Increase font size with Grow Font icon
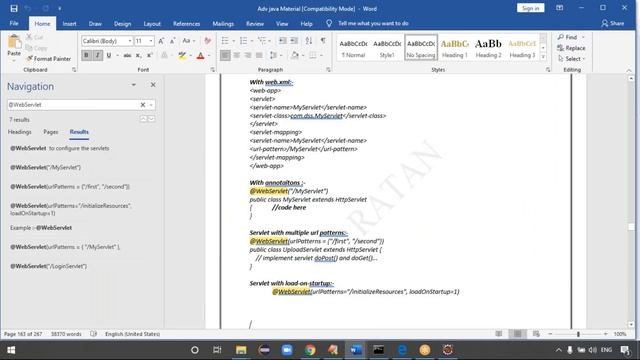 pyautogui.click(x=161, y=41)
